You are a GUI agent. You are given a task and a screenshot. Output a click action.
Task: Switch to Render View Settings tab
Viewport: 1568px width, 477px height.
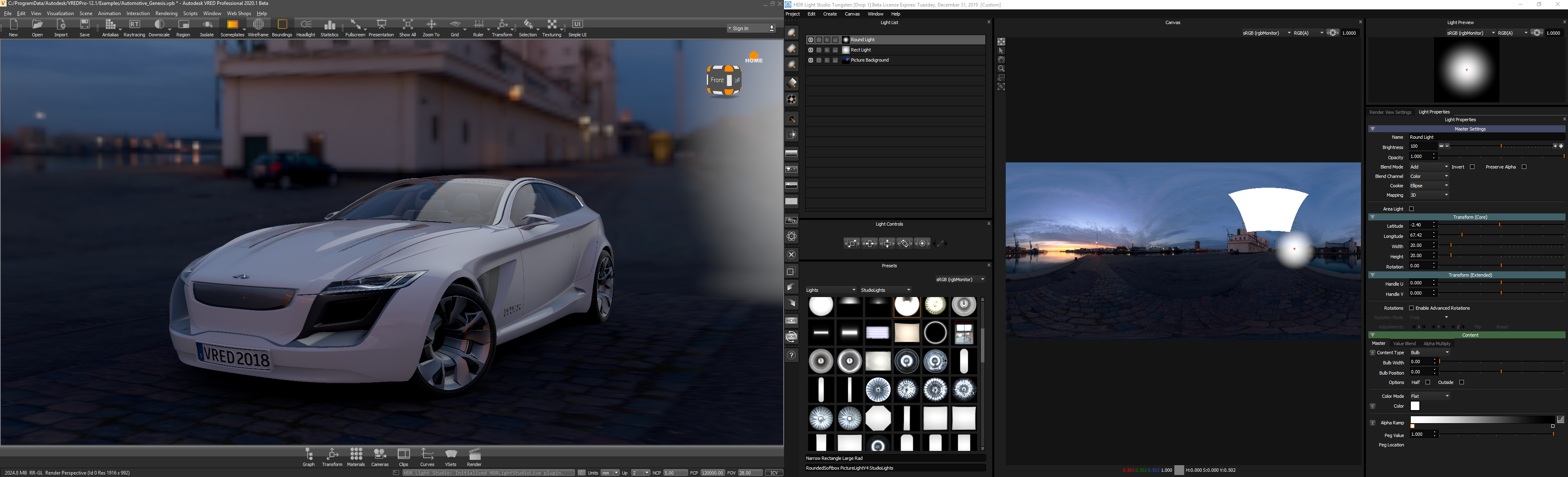coord(1390,112)
